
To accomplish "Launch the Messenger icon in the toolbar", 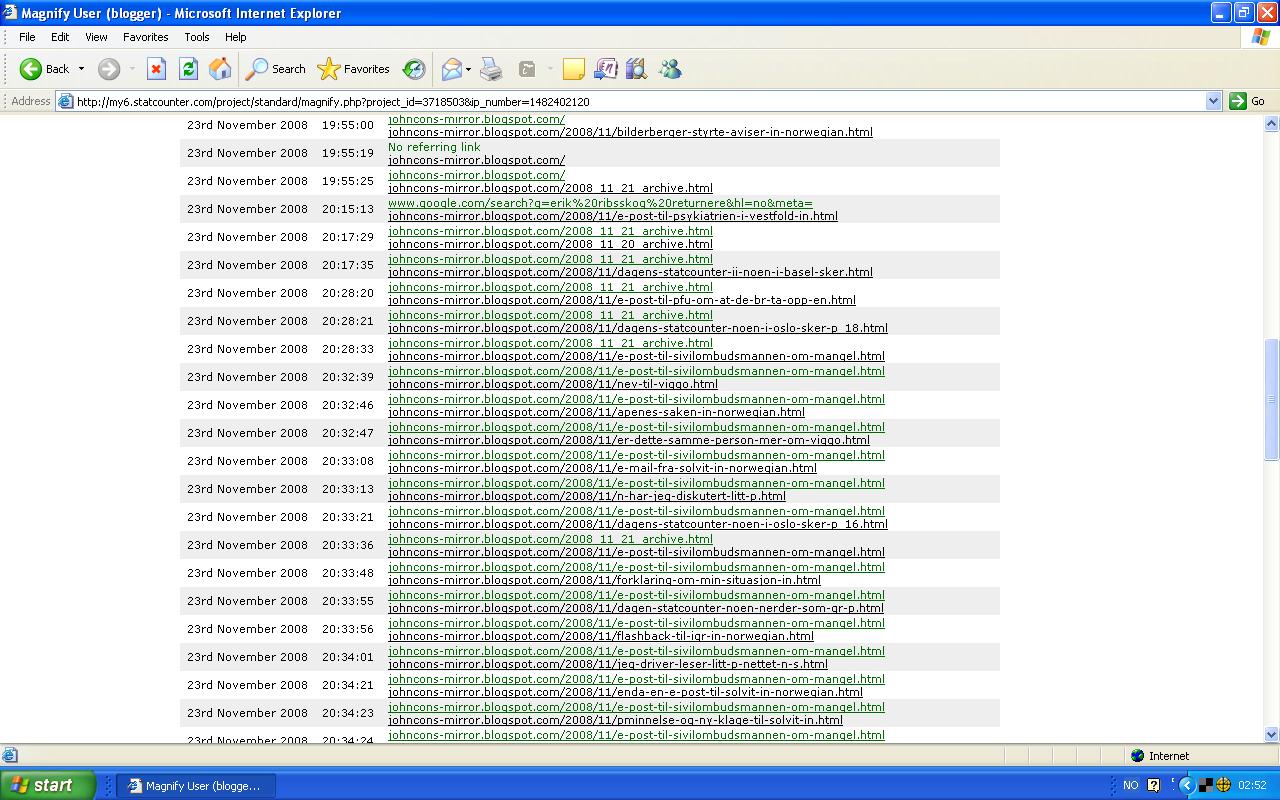I will [x=670, y=69].
